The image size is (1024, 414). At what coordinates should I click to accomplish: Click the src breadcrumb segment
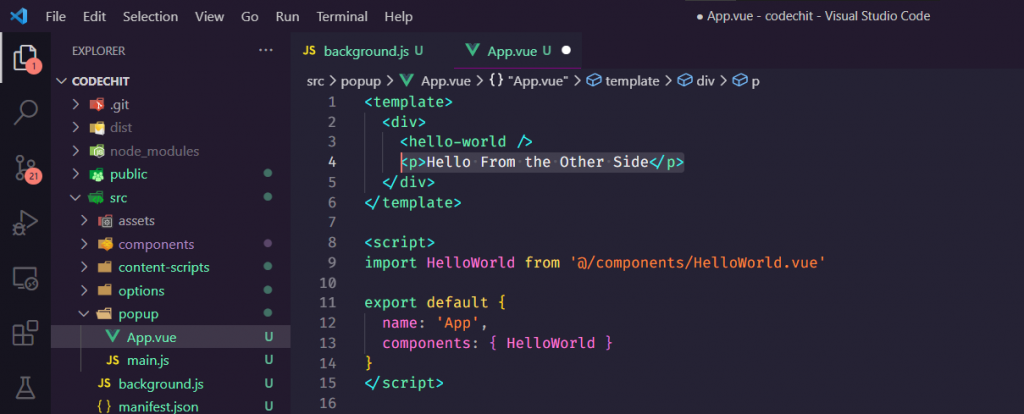pos(313,81)
